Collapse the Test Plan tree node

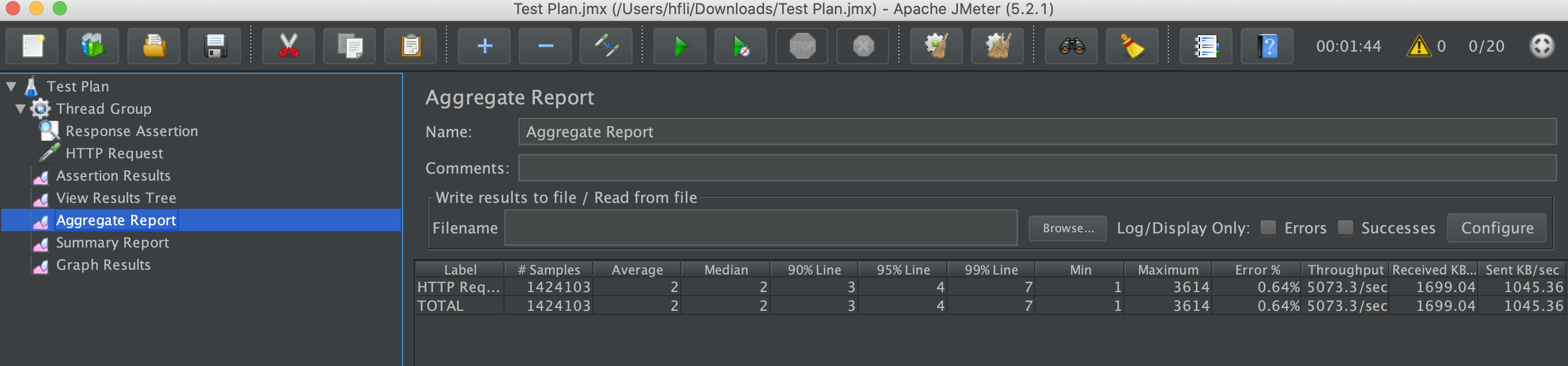(x=12, y=86)
